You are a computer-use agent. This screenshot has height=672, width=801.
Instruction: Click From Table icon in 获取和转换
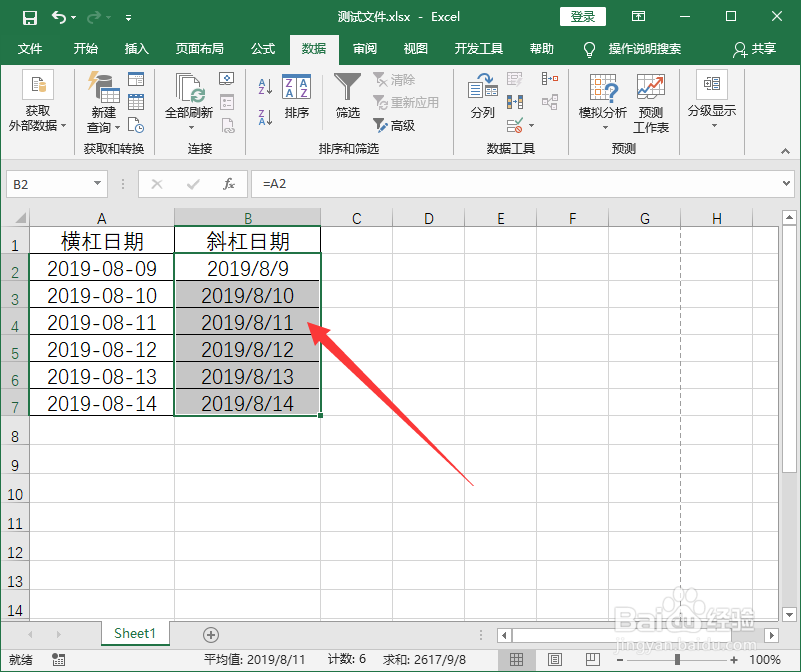pos(136,102)
